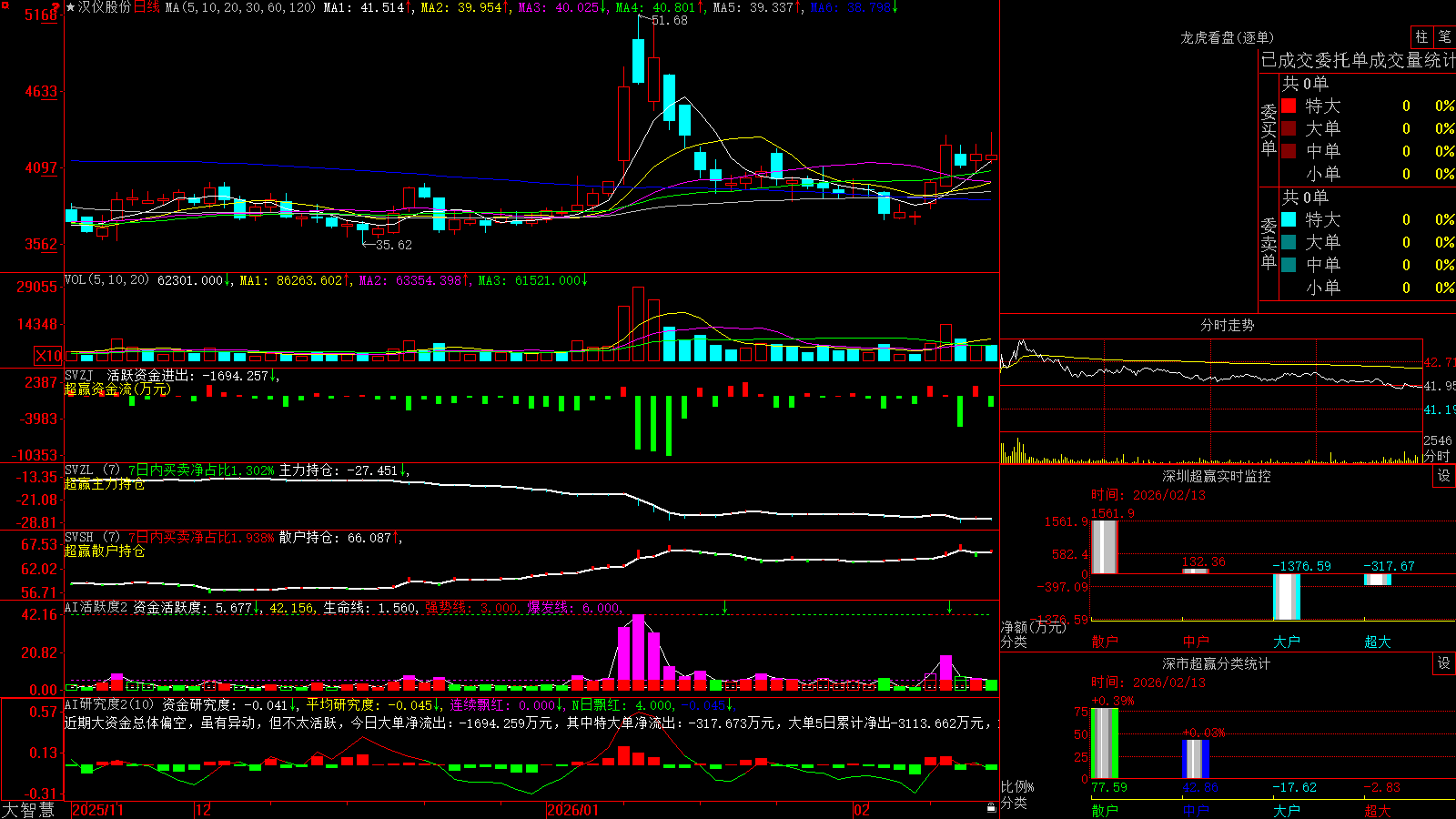
Task: Click the dark red 大单 buy-order swatch
Action: [1289, 128]
